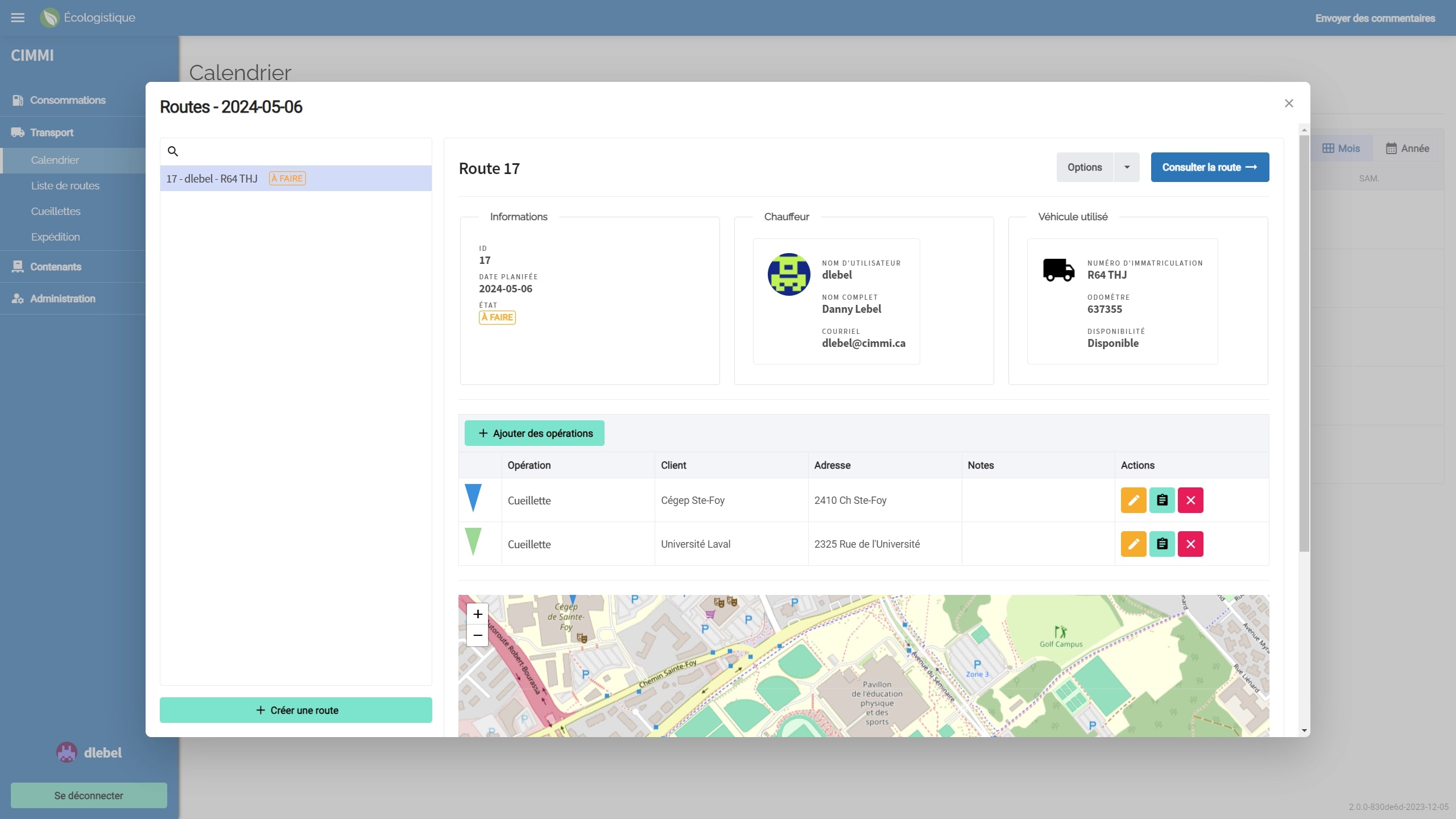Edit the Université Laval operation with the pencil icon
This screenshot has width=1456, height=819.
(x=1133, y=544)
